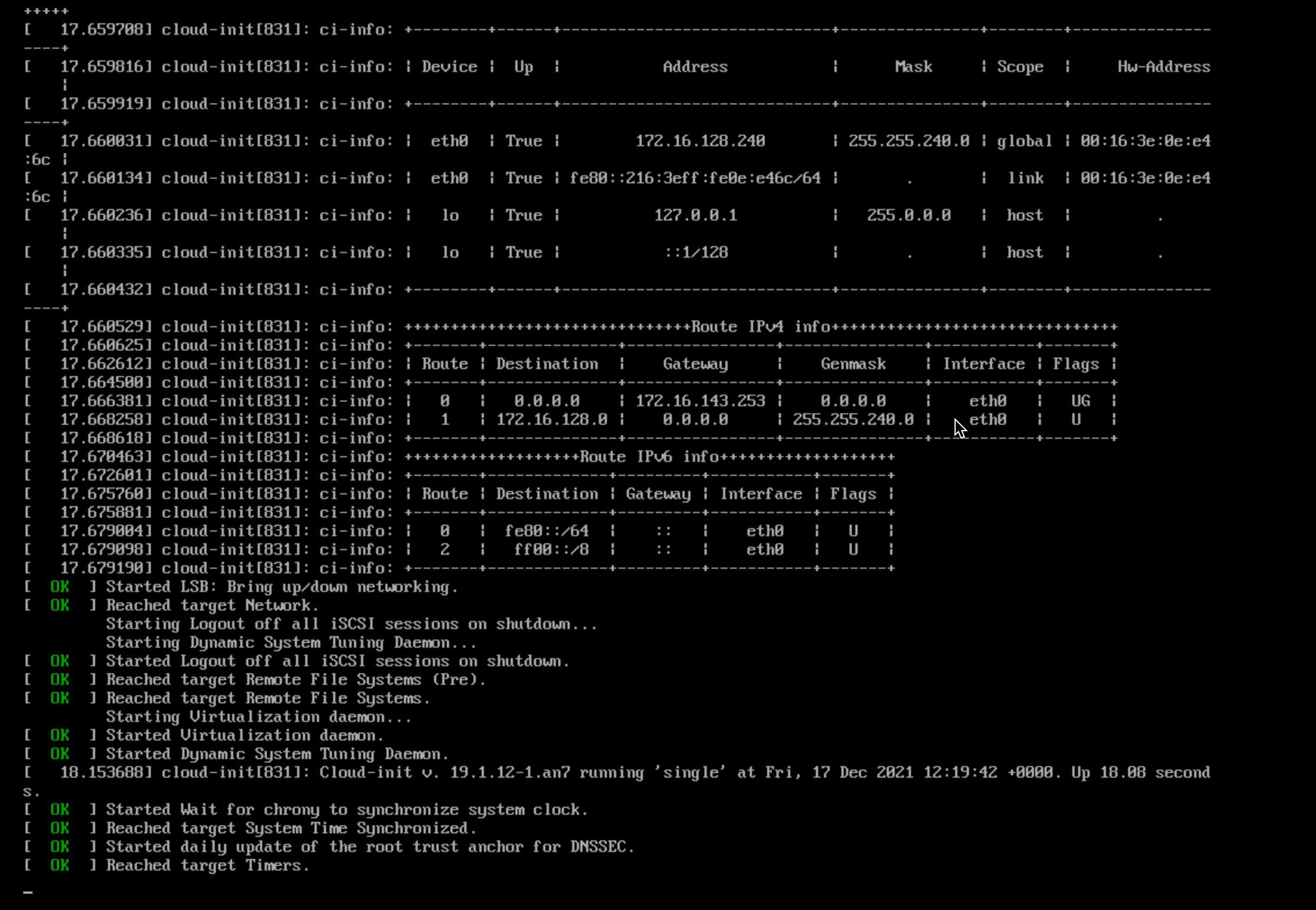Click the Reached target Timers line
This screenshot has height=910, width=1316.
tap(207, 865)
